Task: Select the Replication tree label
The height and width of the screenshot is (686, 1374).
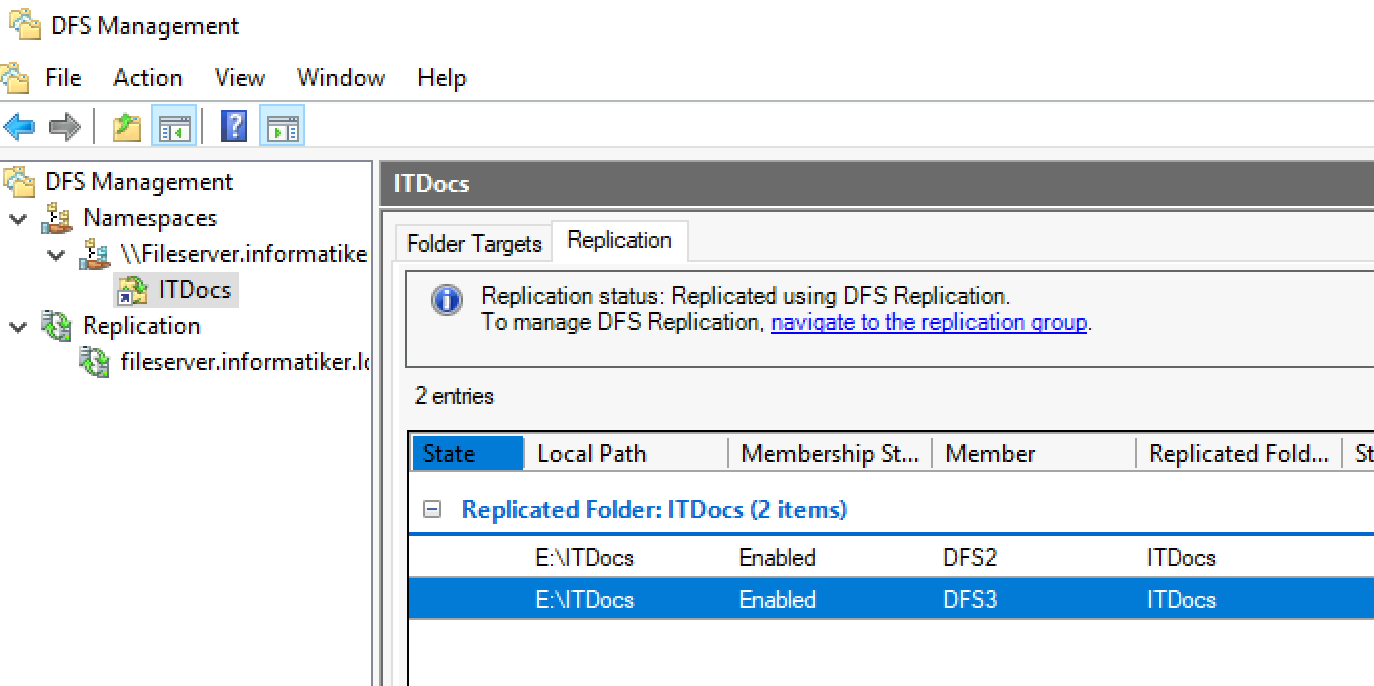Action: coord(141,326)
